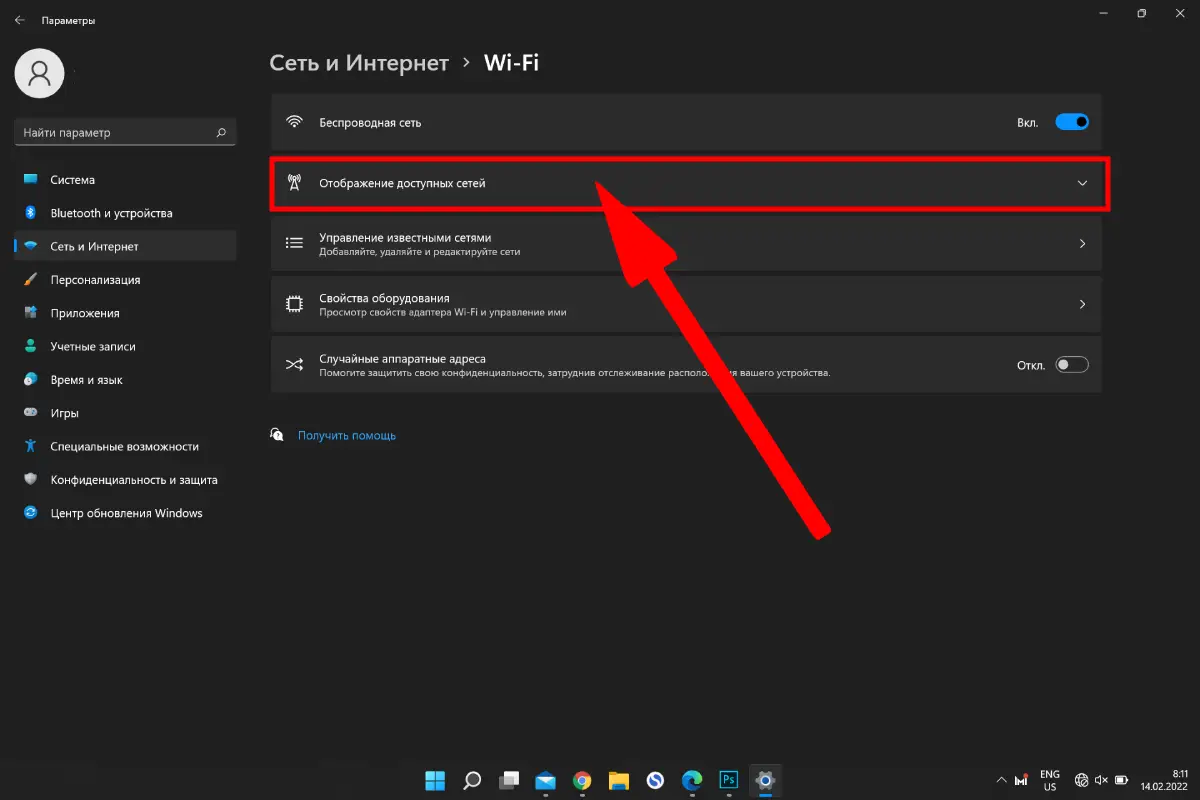
Task: Click the 'Беспроводная сеть' label
Action: point(370,122)
